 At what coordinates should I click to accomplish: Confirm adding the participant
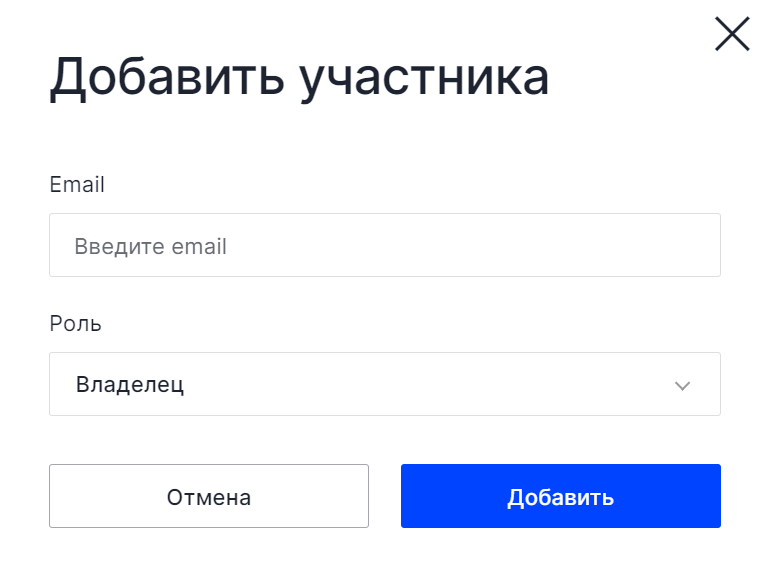[561, 496]
